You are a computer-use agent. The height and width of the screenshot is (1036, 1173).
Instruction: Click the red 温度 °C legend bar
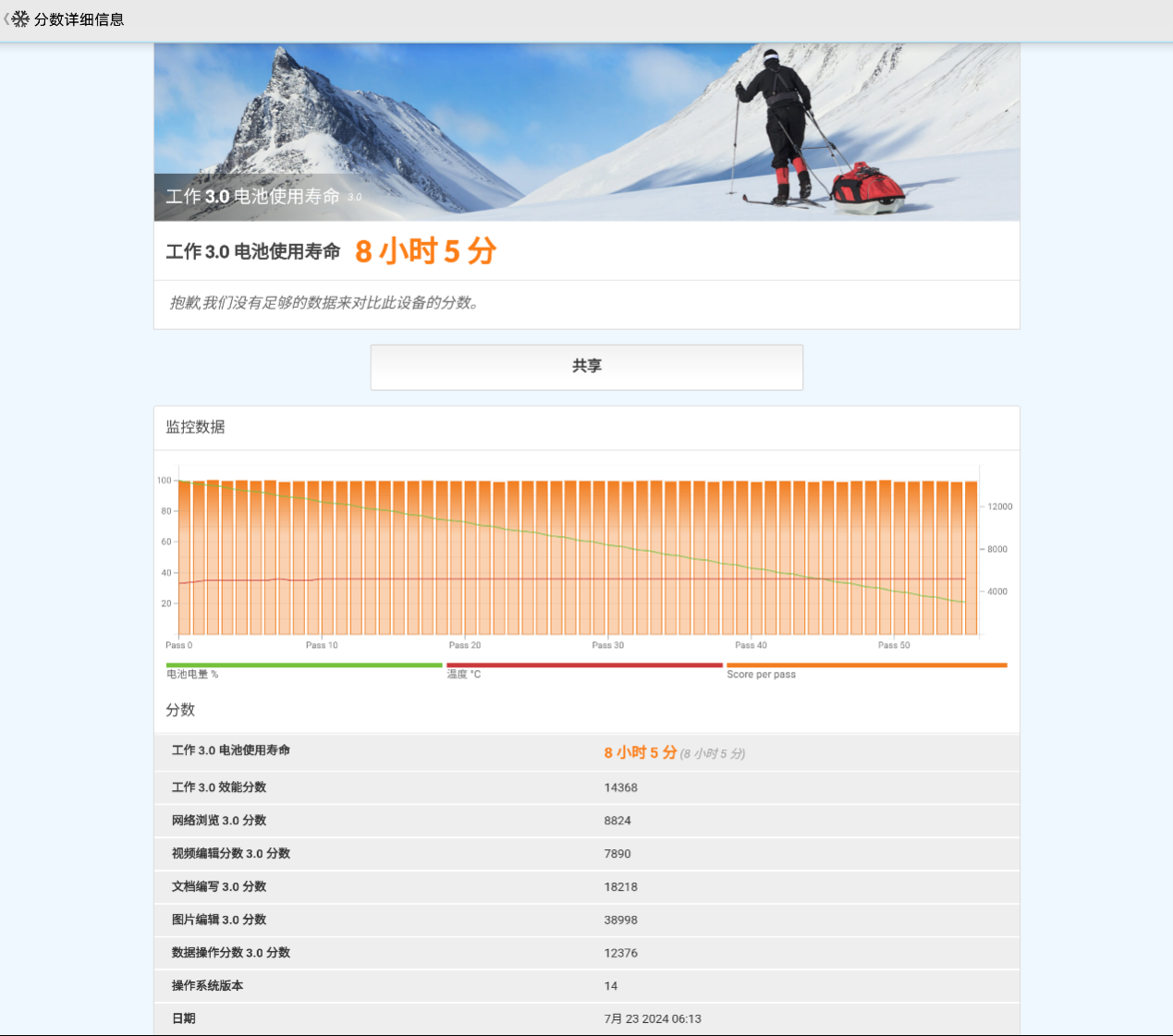584,665
